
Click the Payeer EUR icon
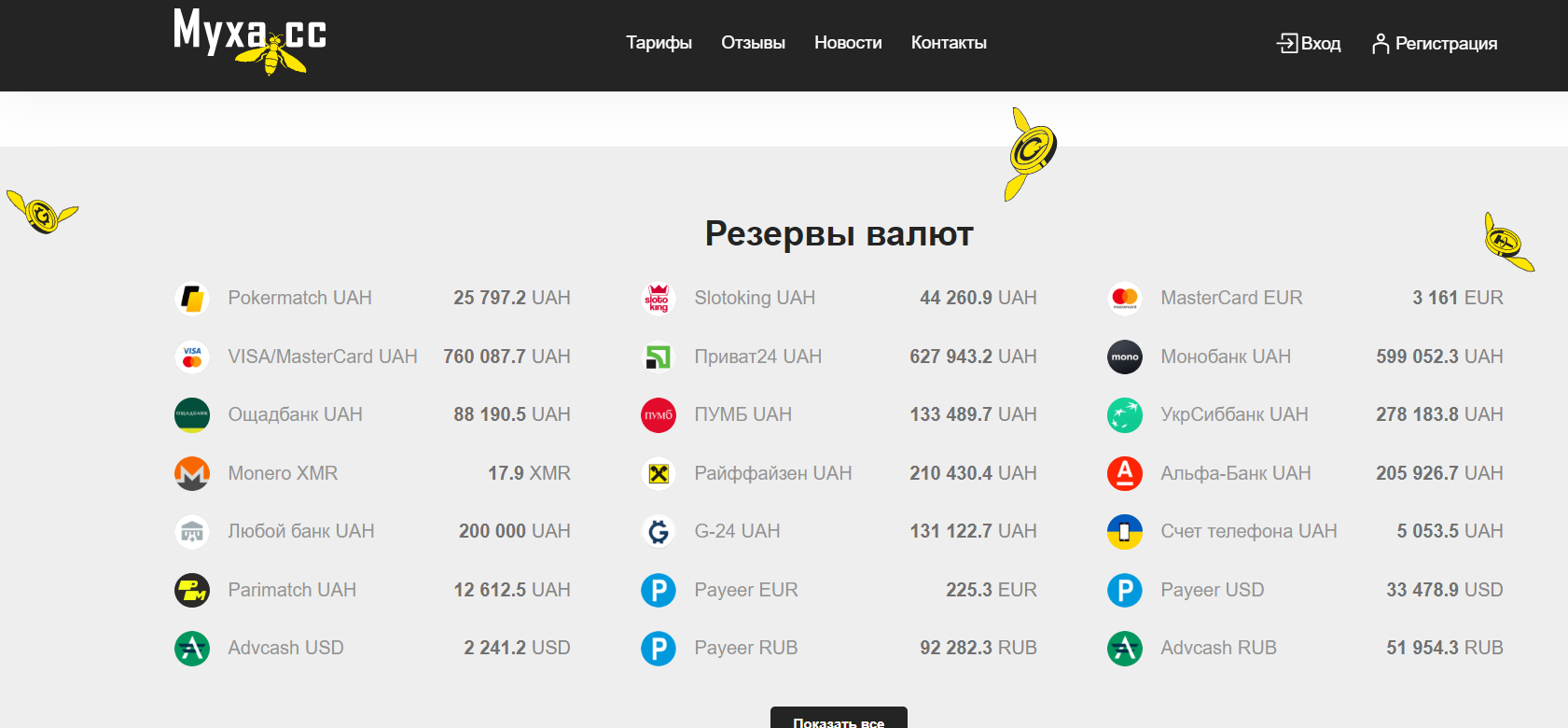[659, 590]
